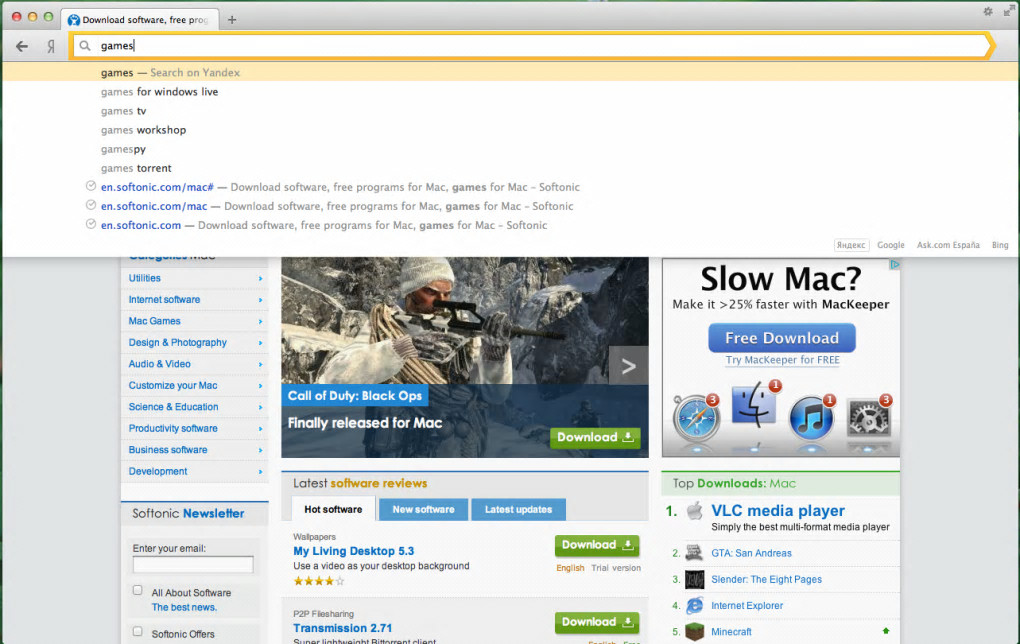Choose the 'games for windows live' suggestion
Viewport: 1020px width, 644px height.
pyautogui.click(x=510, y=92)
